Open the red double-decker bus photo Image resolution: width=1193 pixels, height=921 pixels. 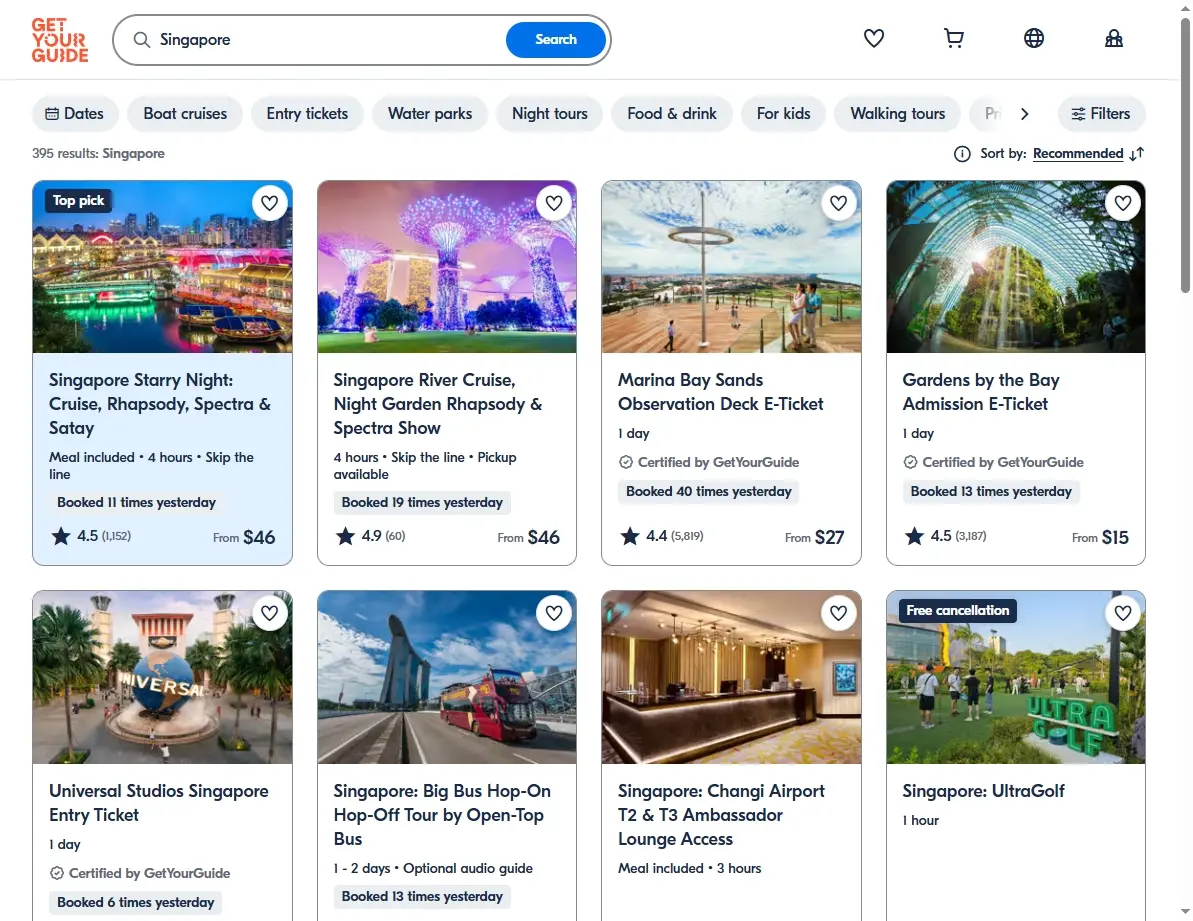click(447, 678)
